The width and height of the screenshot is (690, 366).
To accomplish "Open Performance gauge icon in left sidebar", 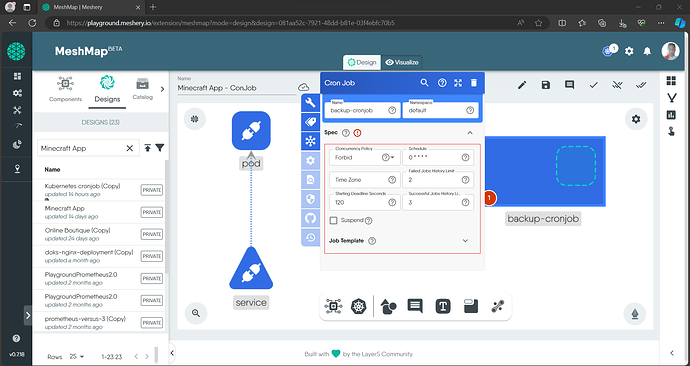I will point(17,126).
